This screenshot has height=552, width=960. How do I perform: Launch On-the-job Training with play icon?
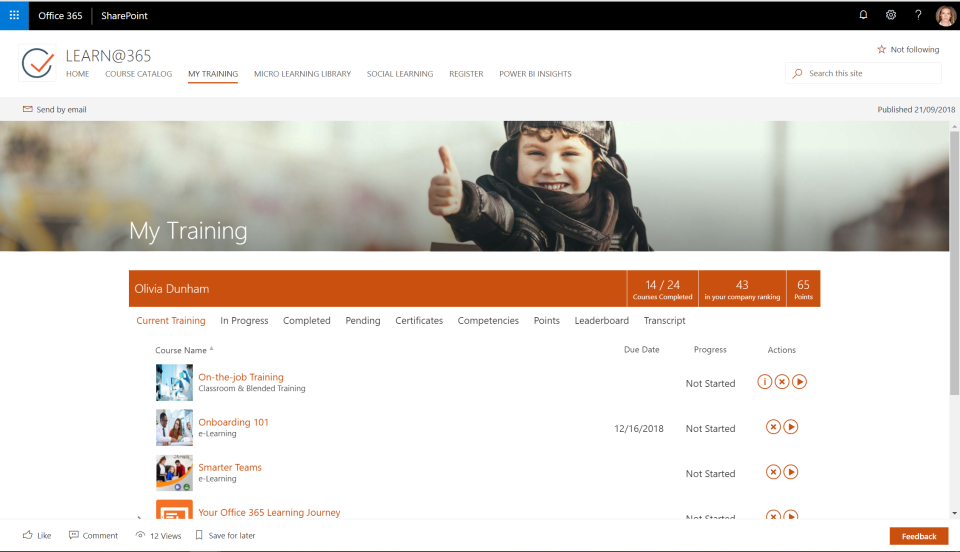799,382
